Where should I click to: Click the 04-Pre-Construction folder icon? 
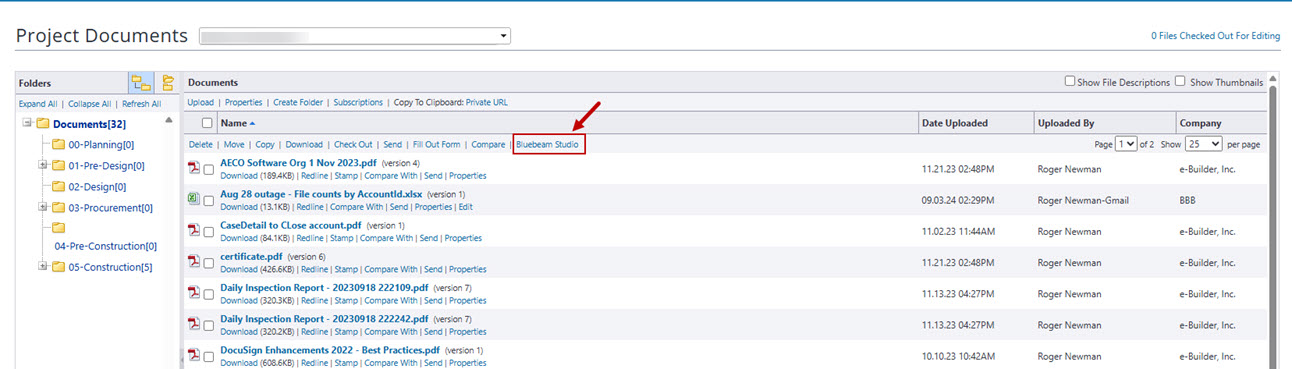coord(58,228)
